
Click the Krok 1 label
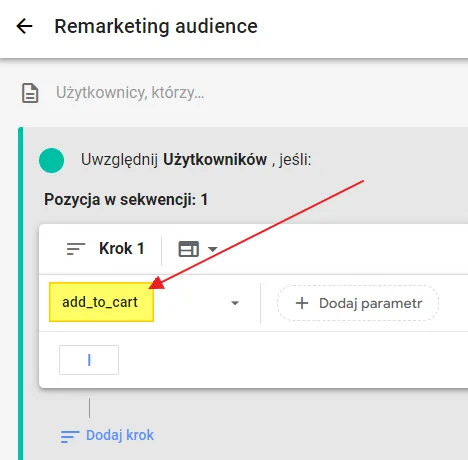[122, 249]
